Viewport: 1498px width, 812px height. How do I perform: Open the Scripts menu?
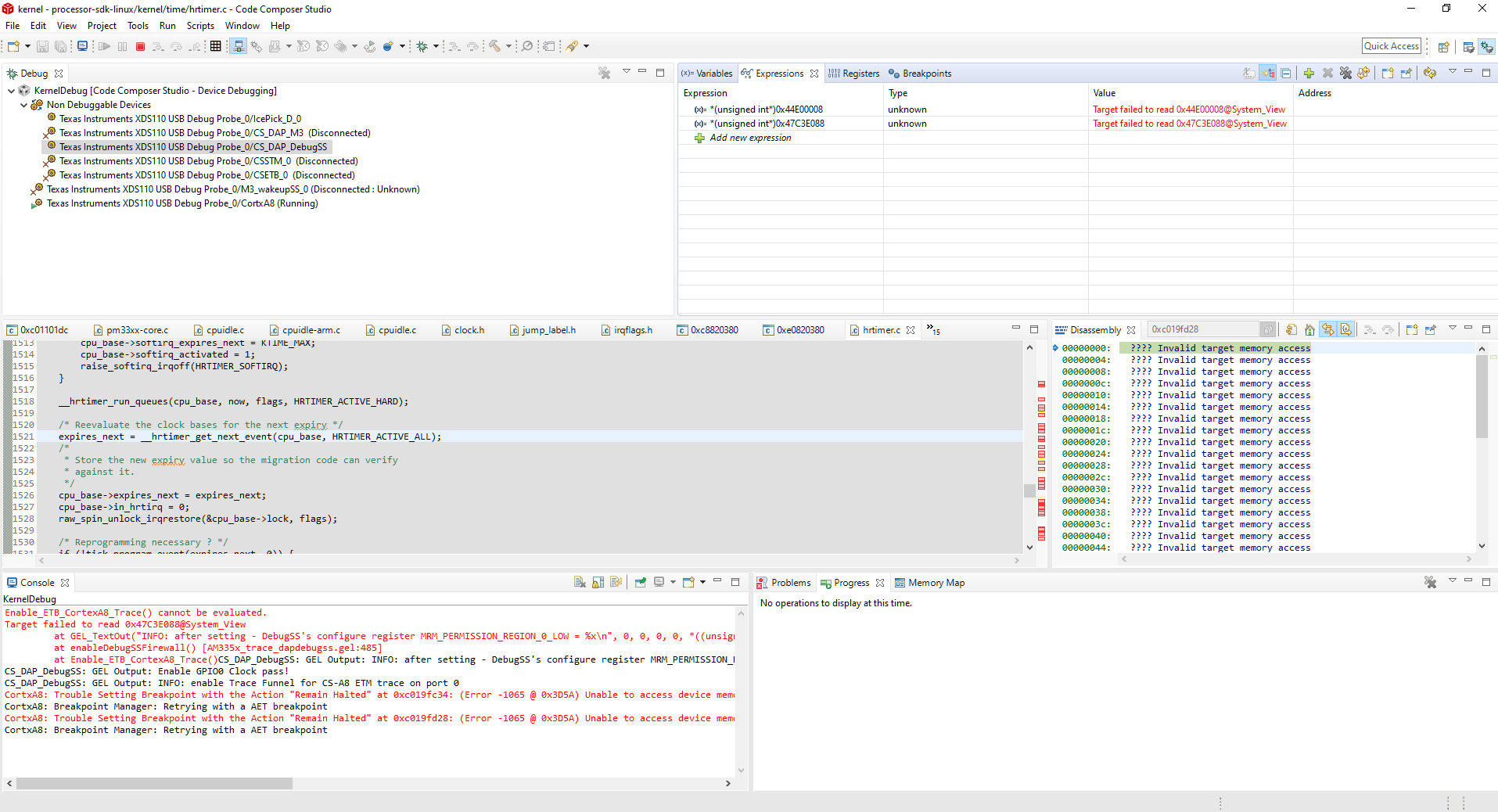(x=200, y=26)
